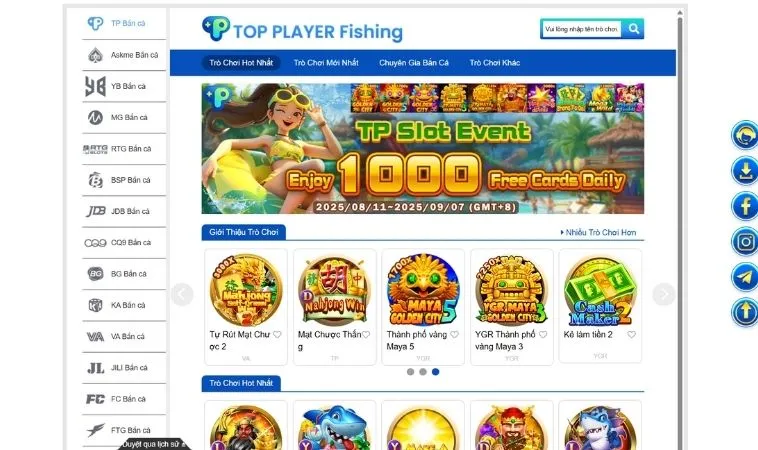Click the back-to-top arrow icon
Viewport: 758px width, 450px height.
[x=744, y=312]
